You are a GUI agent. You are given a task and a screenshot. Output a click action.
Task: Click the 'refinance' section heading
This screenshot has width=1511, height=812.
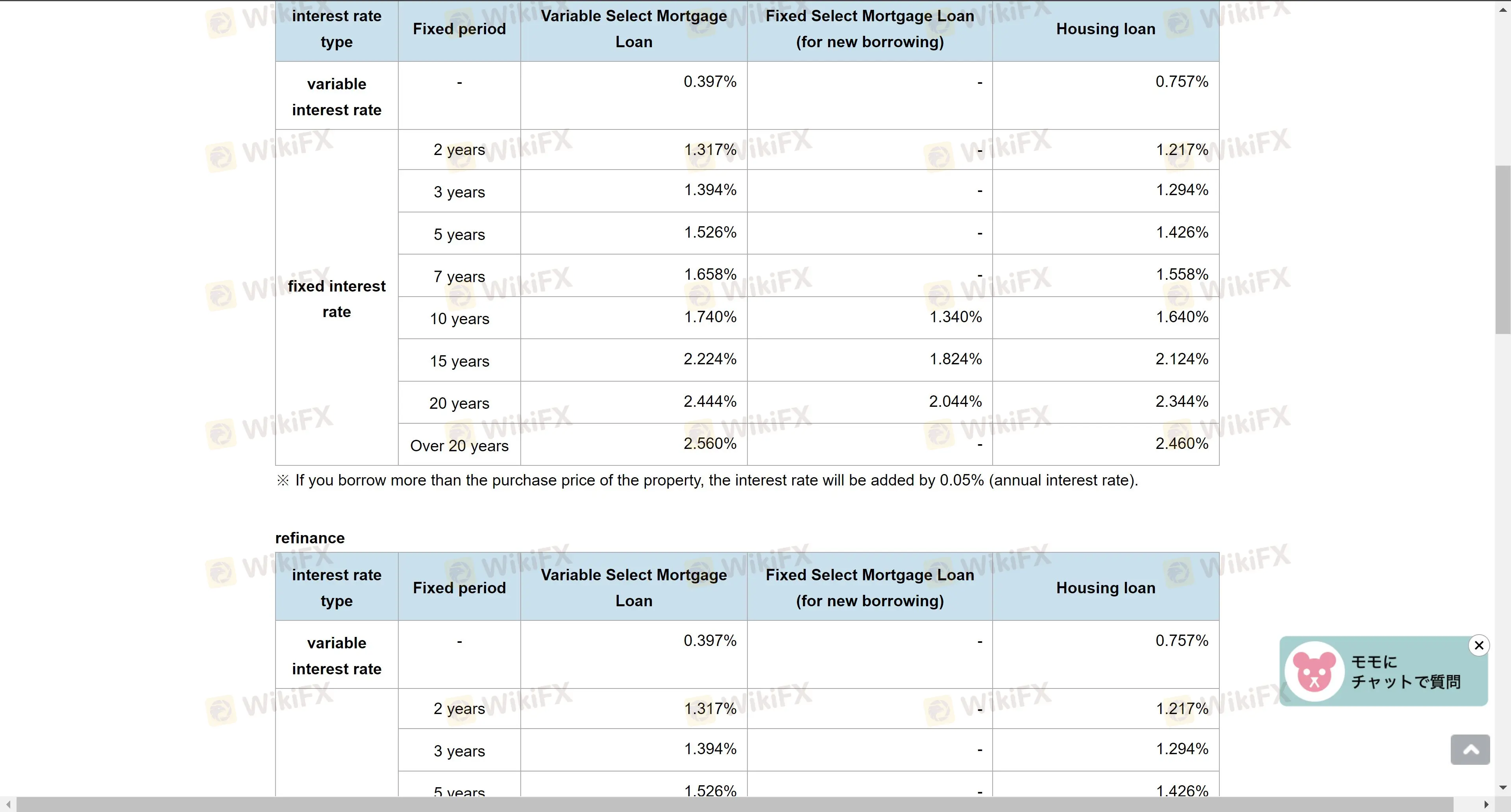(310, 538)
